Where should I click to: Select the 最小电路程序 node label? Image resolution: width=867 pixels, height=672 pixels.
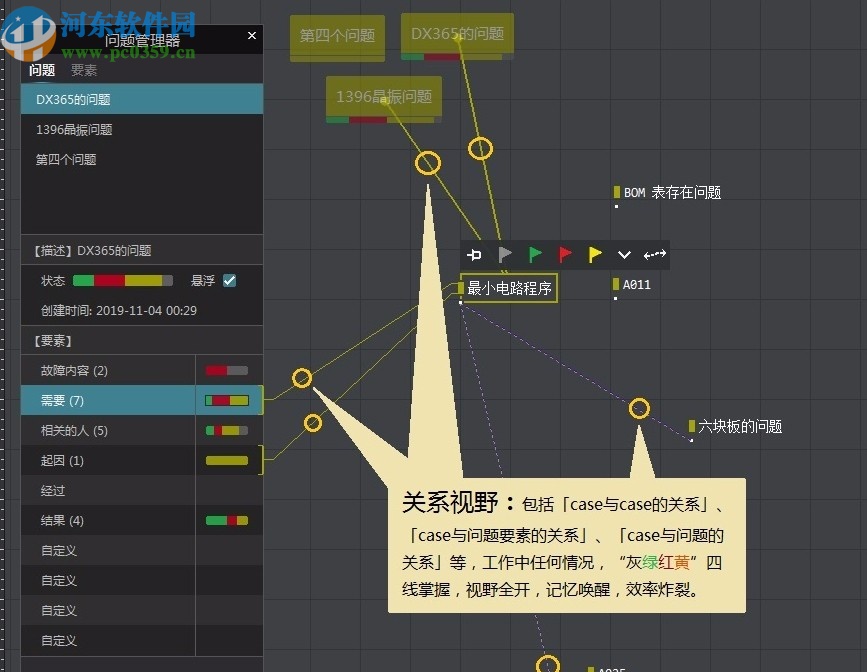pos(512,286)
